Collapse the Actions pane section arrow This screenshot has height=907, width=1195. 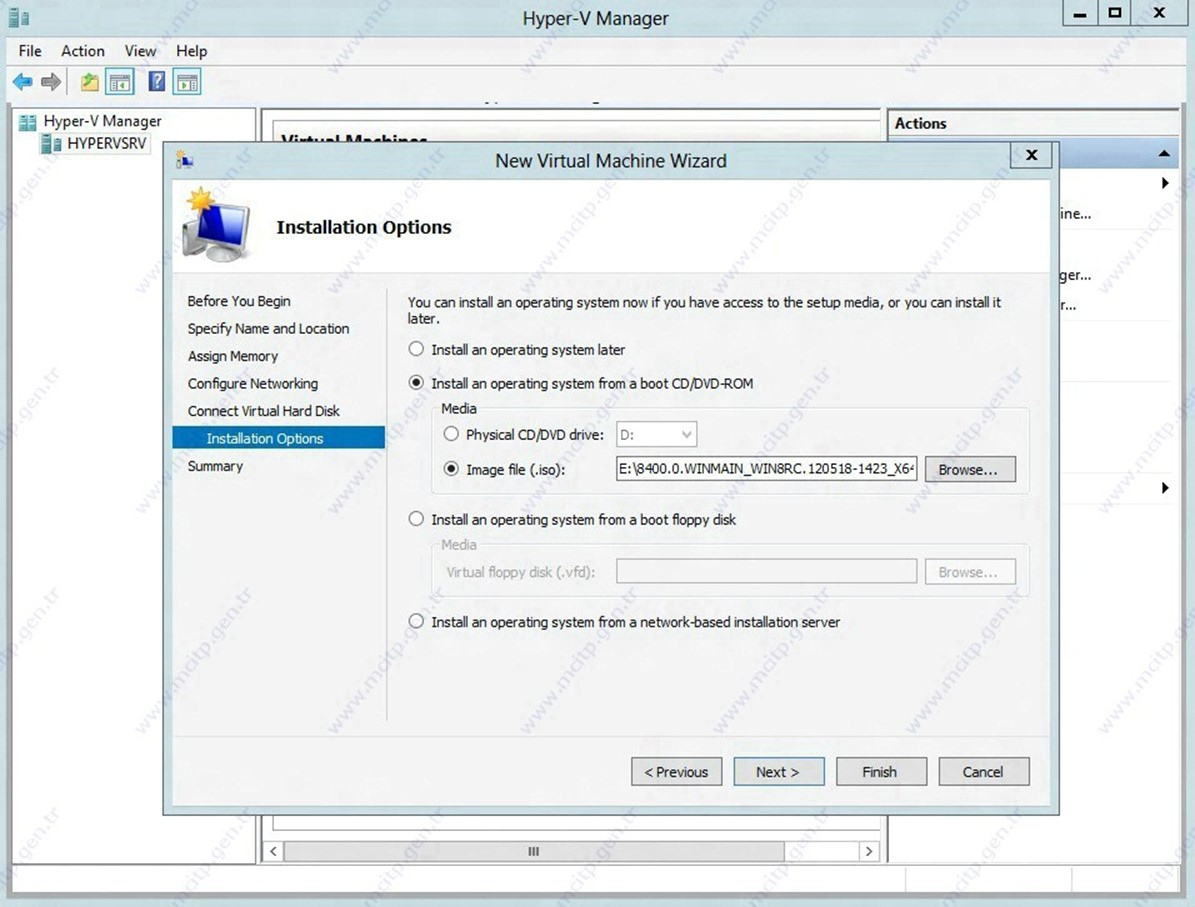click(x=1164, y=154)
